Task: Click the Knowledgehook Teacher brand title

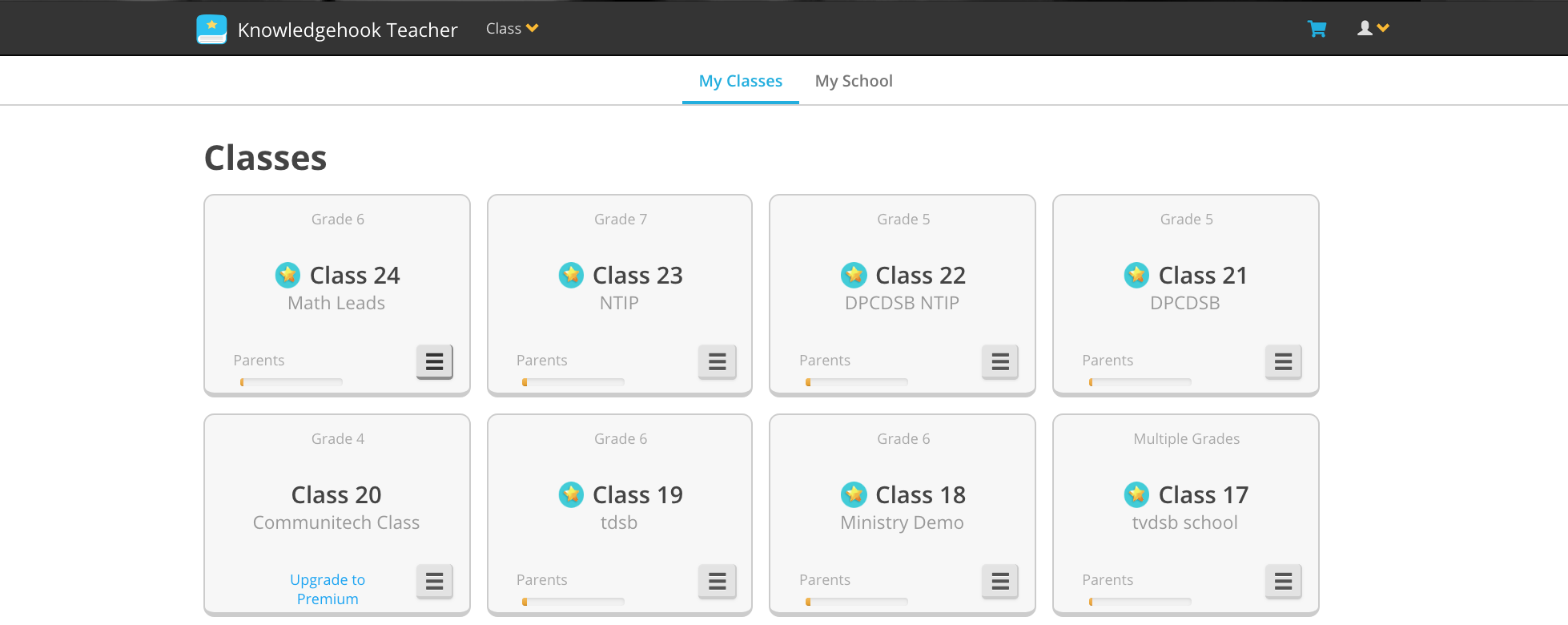Action: click(348, 30)
